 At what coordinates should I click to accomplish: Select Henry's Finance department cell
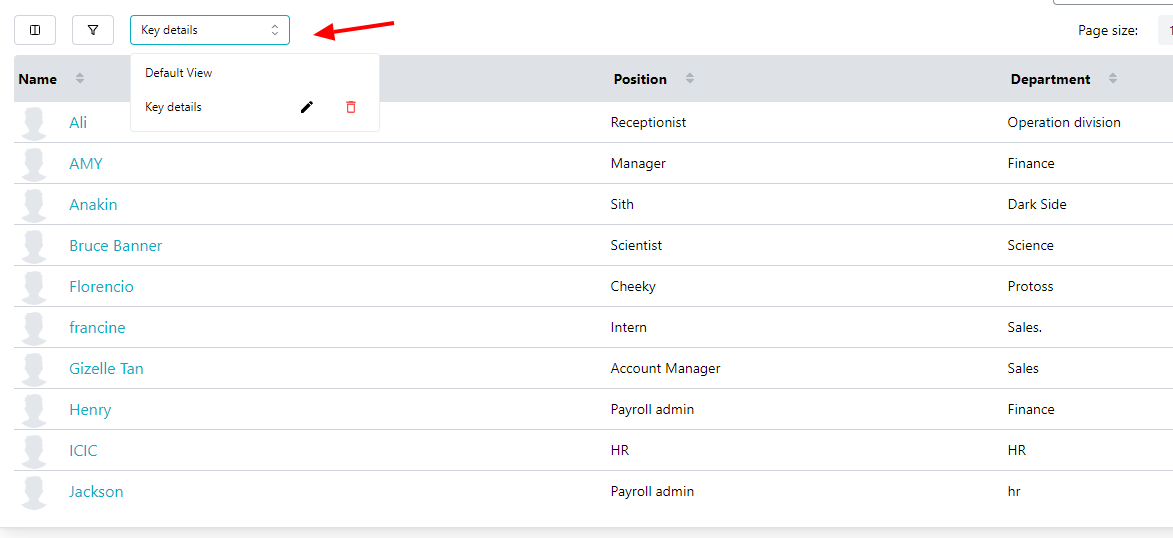click(1032, 410)
